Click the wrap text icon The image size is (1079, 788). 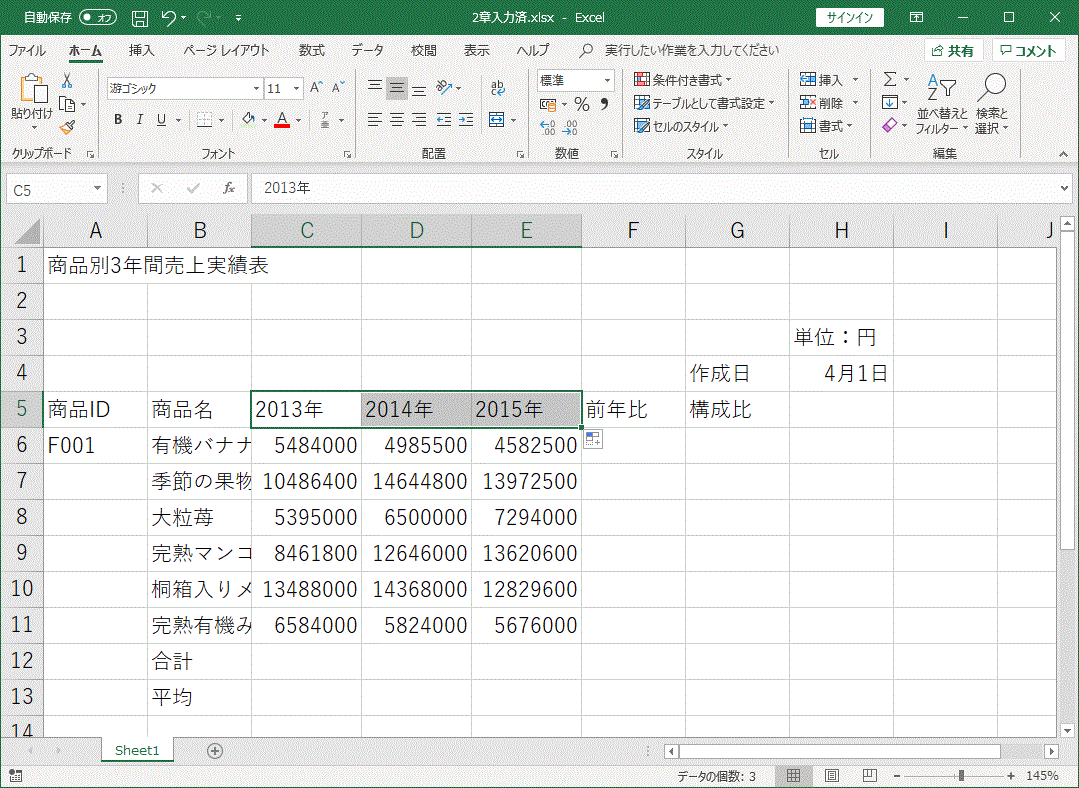pos(498,87)
